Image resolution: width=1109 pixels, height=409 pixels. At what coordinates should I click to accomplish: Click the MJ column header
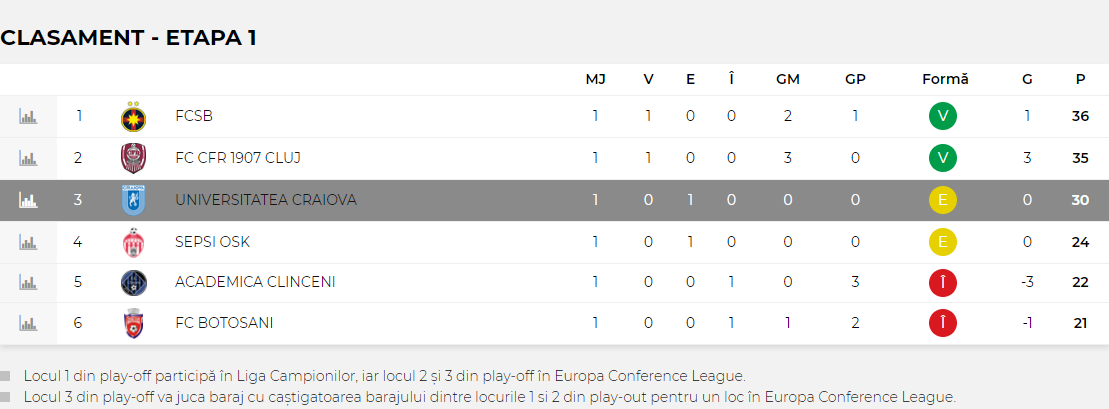595,80
